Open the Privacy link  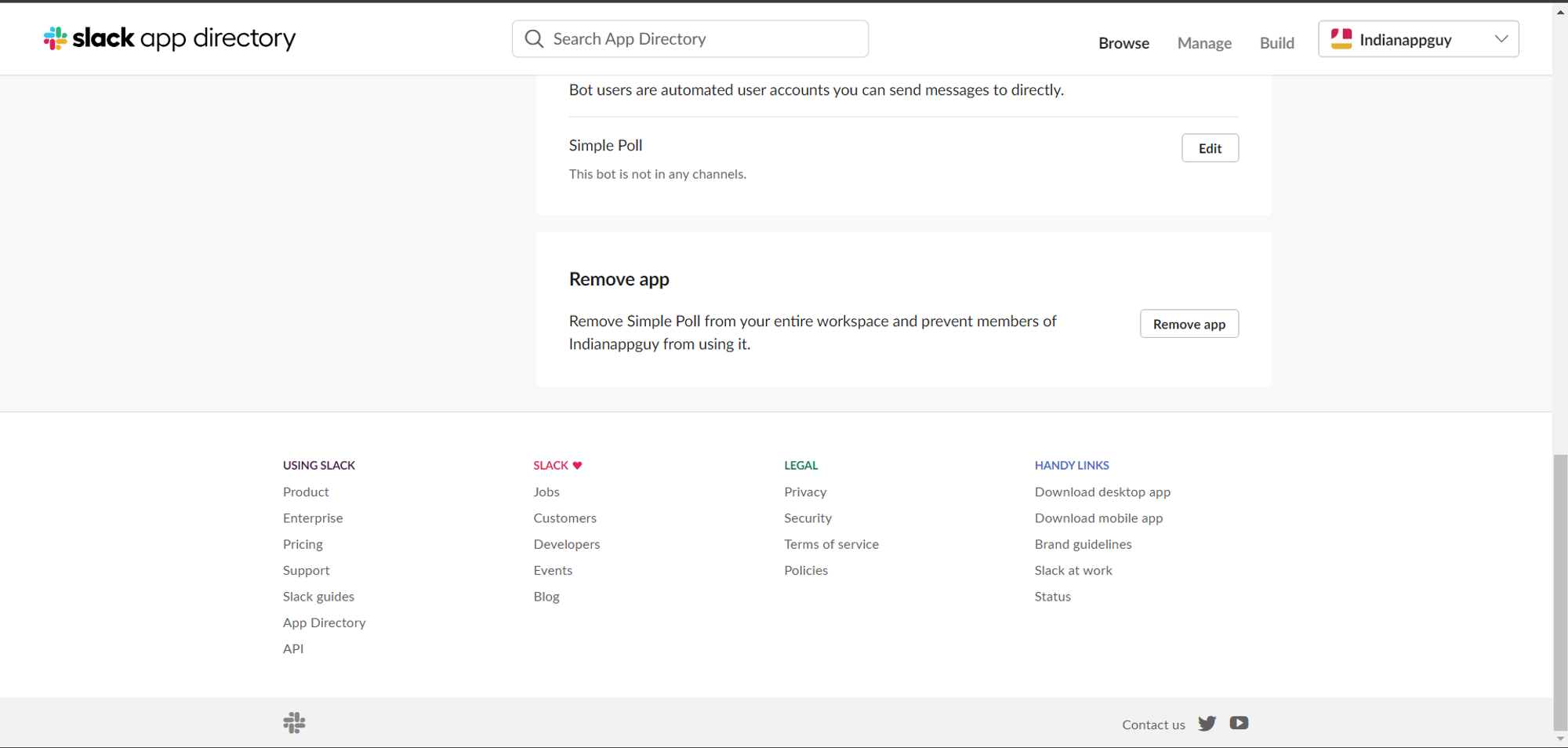click(805, 492)
